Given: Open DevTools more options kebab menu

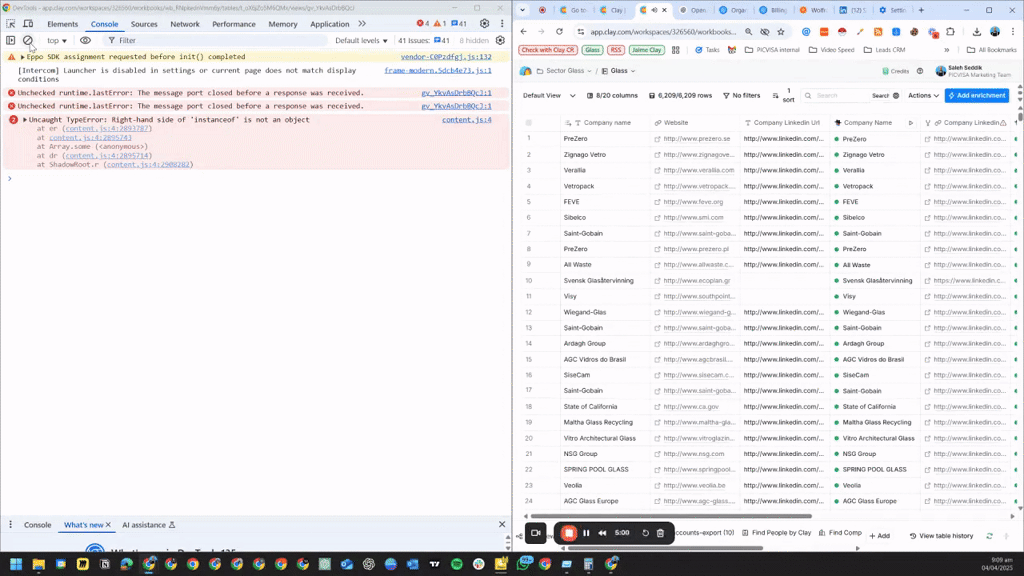Looking at the screenshot, I should [502, 24].
